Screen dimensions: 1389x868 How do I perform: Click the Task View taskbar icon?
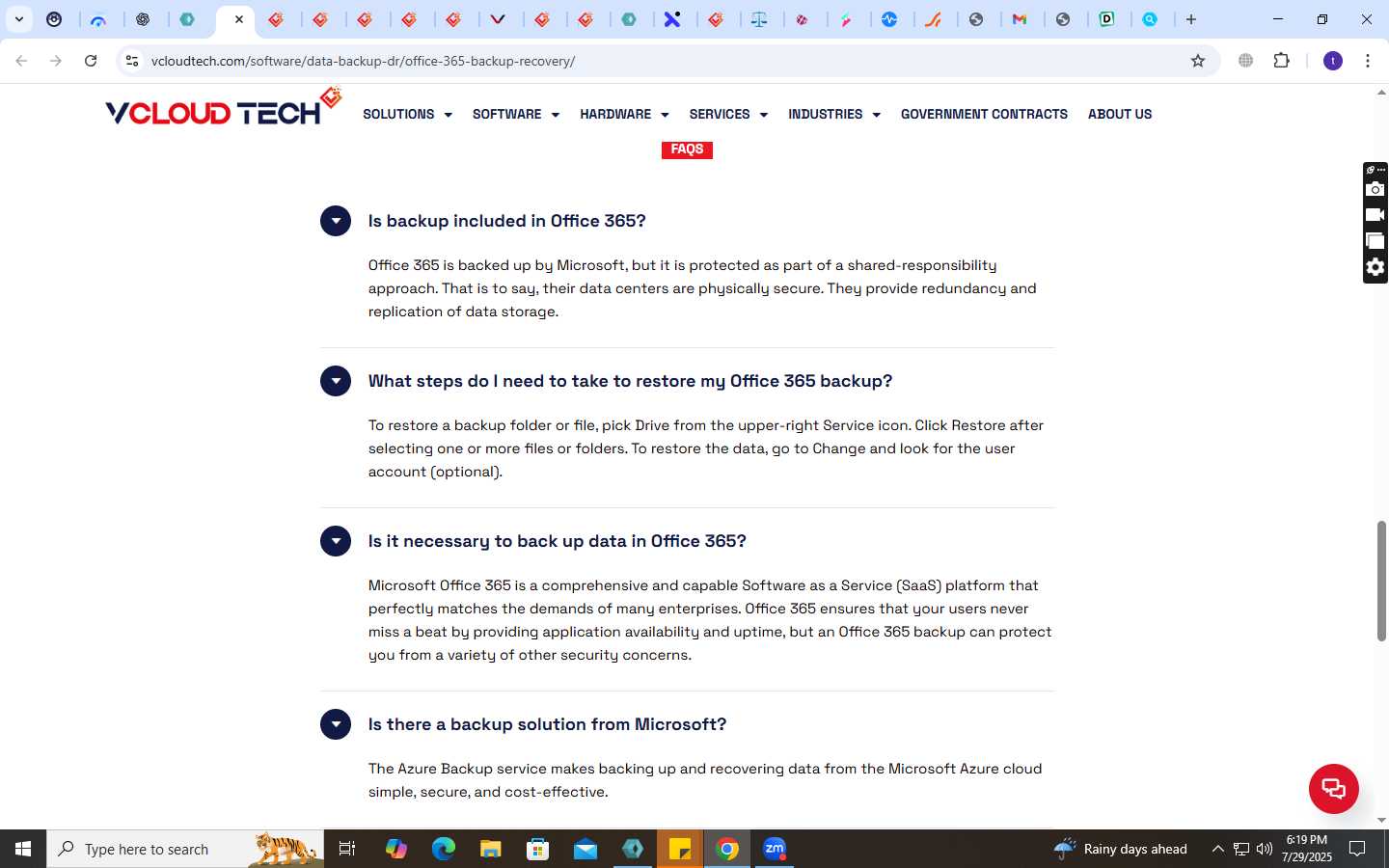pos(347,849)
